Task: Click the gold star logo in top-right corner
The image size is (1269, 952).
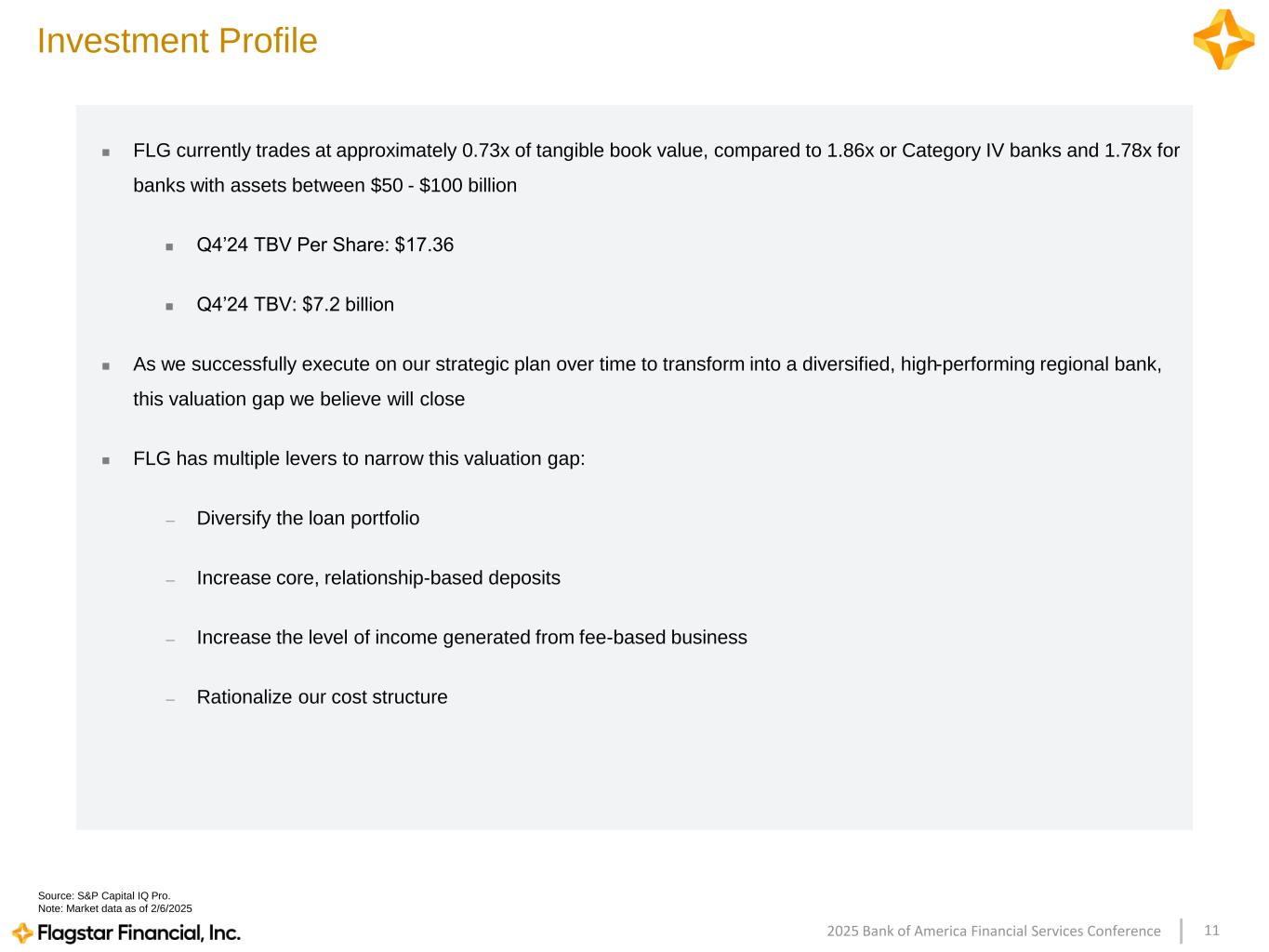Action: [1223, 39]
